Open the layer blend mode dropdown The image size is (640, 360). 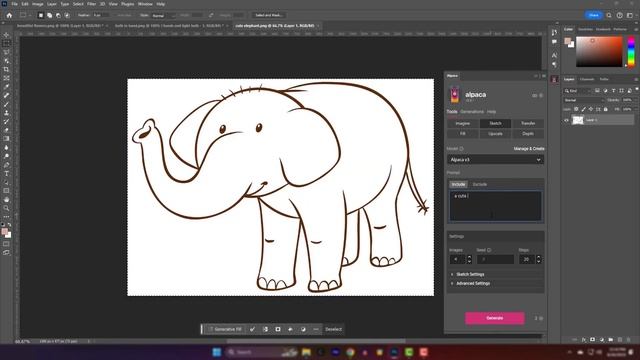click(584, 100)
